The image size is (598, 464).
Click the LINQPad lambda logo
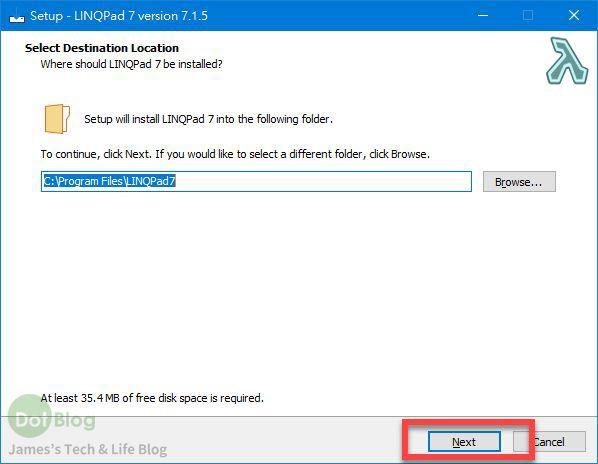coord(567,61)
